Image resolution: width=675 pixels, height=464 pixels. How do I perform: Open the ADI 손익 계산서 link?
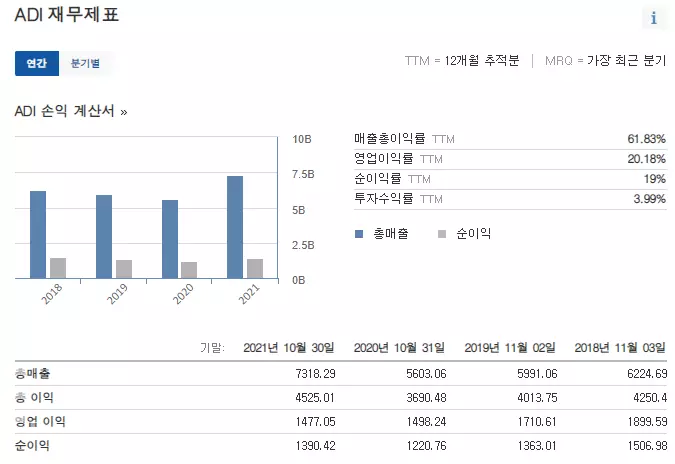point(71,111)
